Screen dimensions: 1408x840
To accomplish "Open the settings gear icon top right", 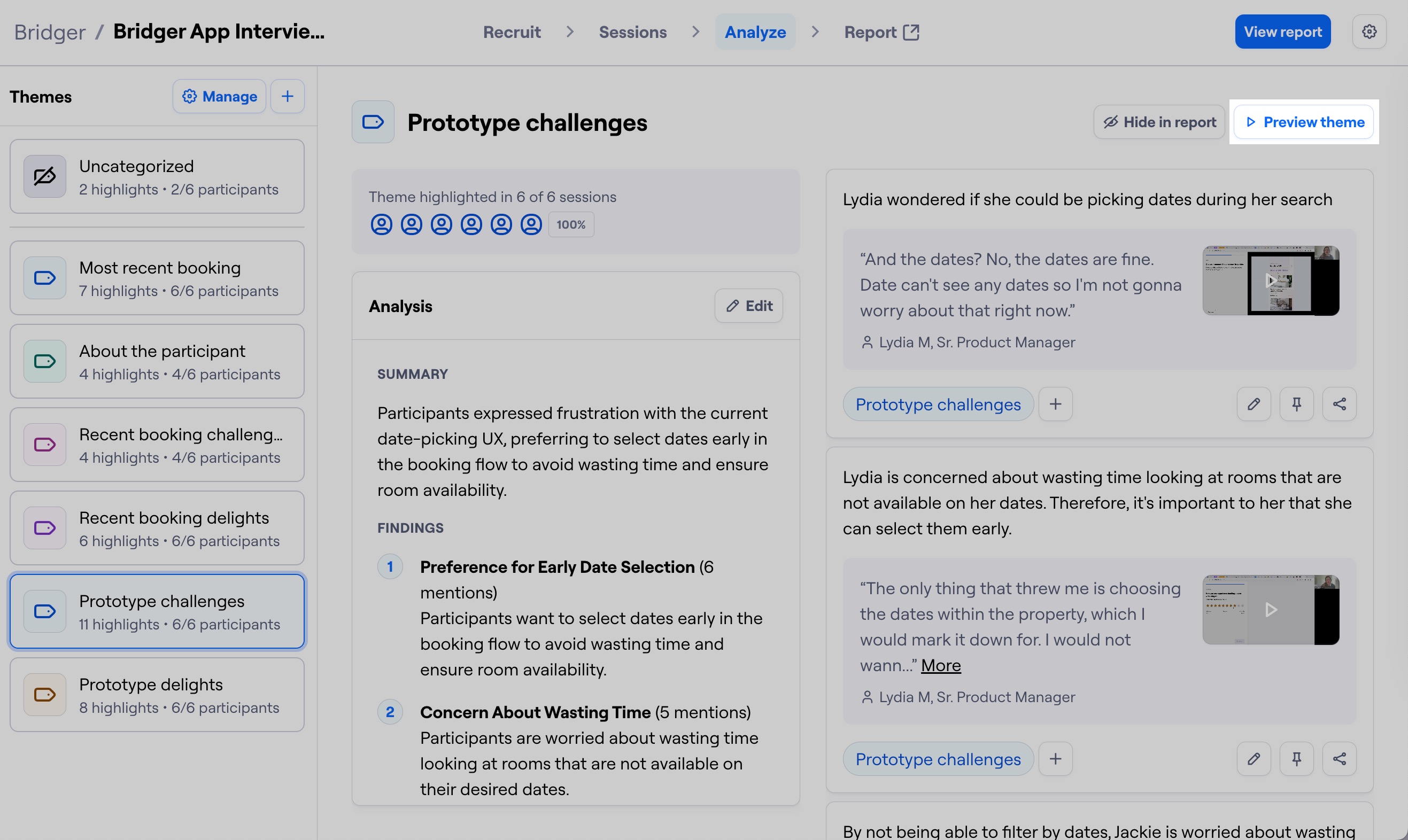I will pos(1368,32).
